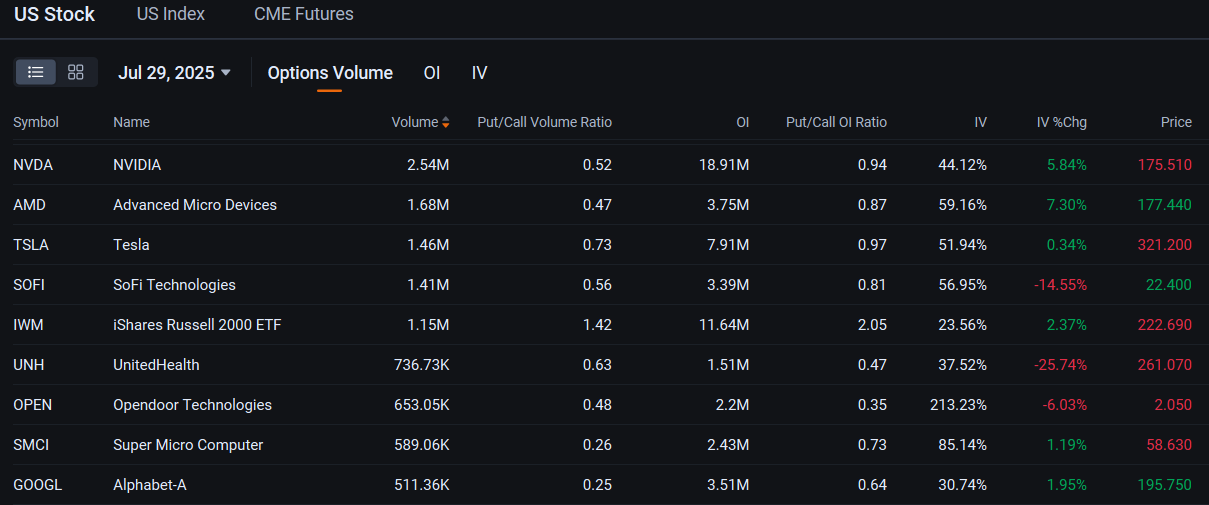This screenshot has width=1209, height=505.
Task: Click the TSLA ticker symbol
Action: tap(31, 245)
